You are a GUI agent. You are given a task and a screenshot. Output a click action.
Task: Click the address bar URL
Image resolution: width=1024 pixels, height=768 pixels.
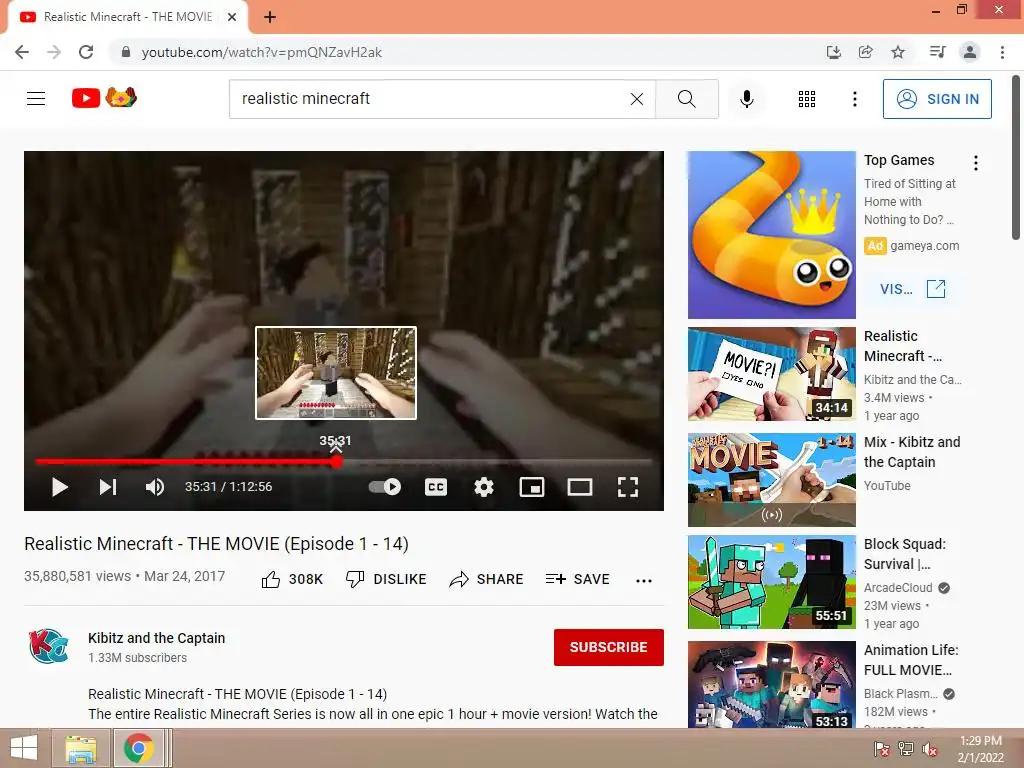[x=261, y=52]
